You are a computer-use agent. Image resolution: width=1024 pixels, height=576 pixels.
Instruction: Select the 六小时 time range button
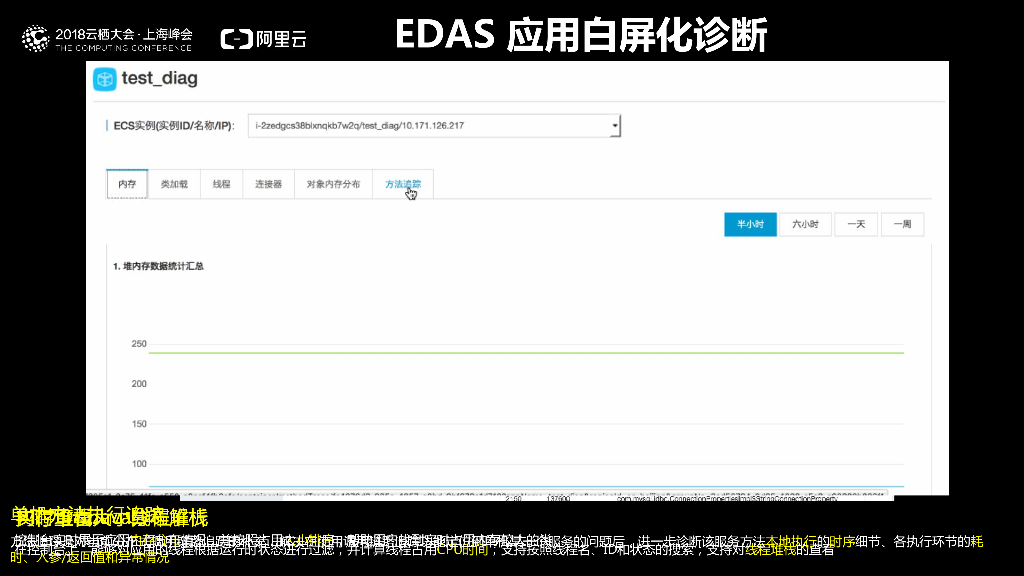[805, 224]
